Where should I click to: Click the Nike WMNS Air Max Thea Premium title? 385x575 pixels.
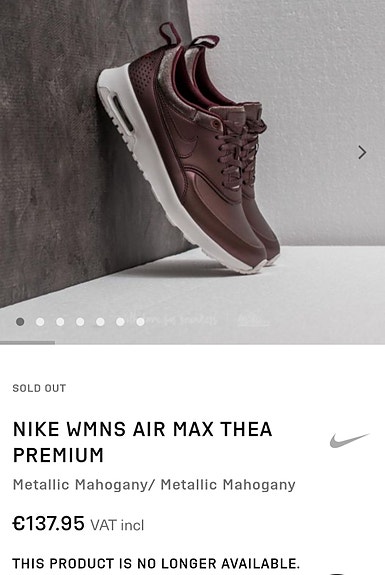point(142,442)
